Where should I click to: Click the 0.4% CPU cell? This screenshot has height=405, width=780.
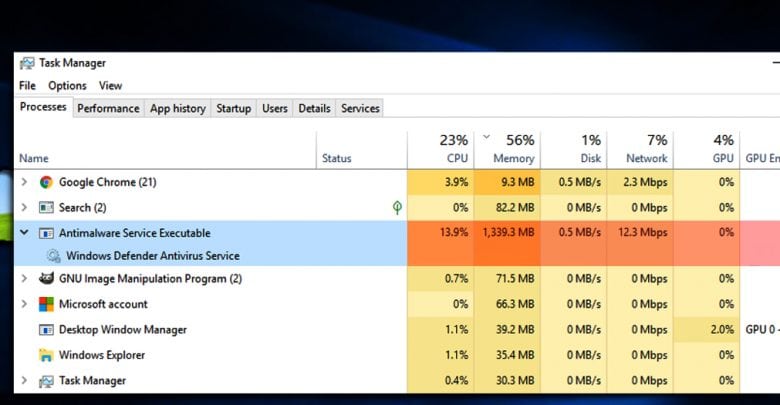point(440,381)
